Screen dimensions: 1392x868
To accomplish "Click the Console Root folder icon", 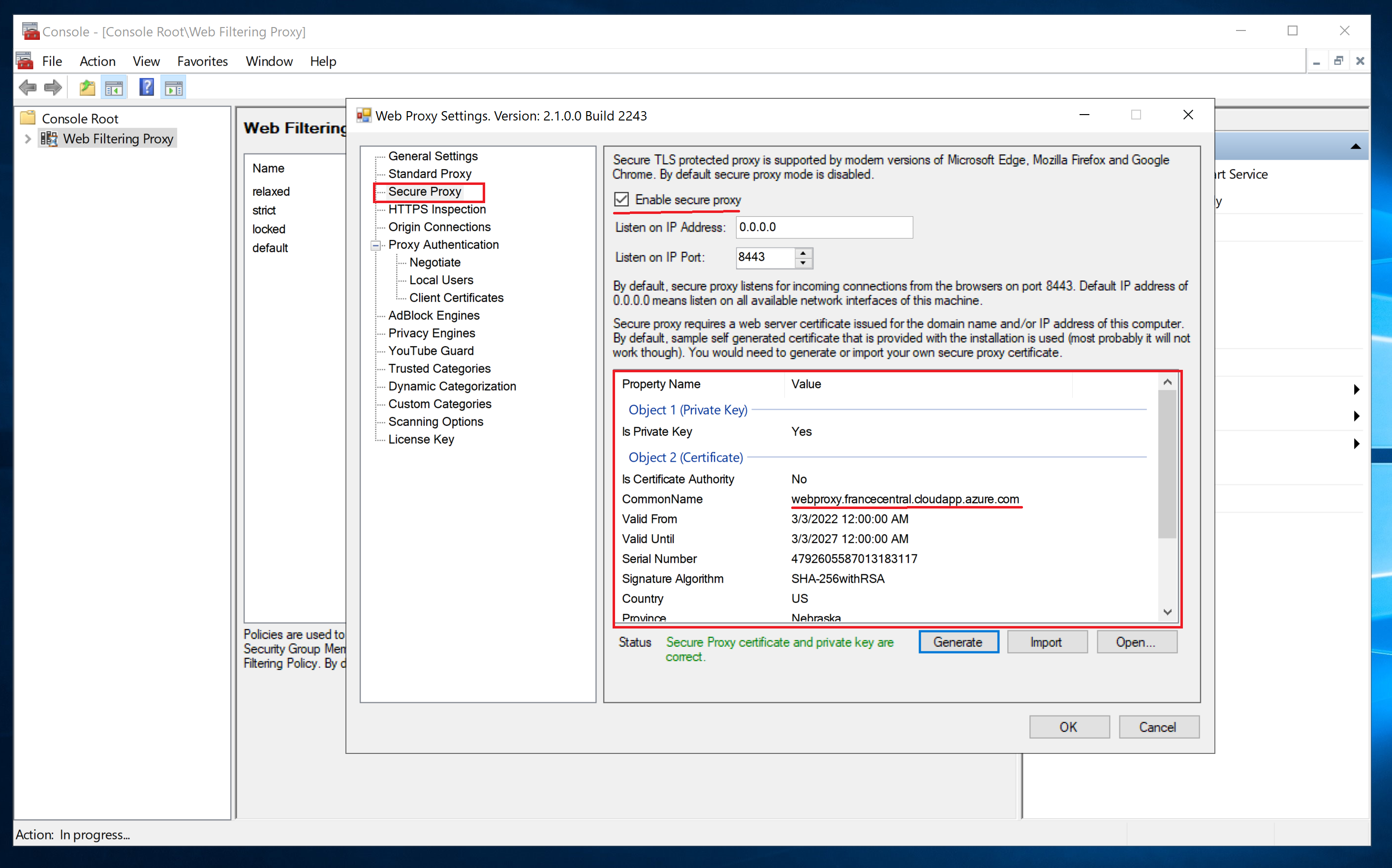I will pos(28,118).
